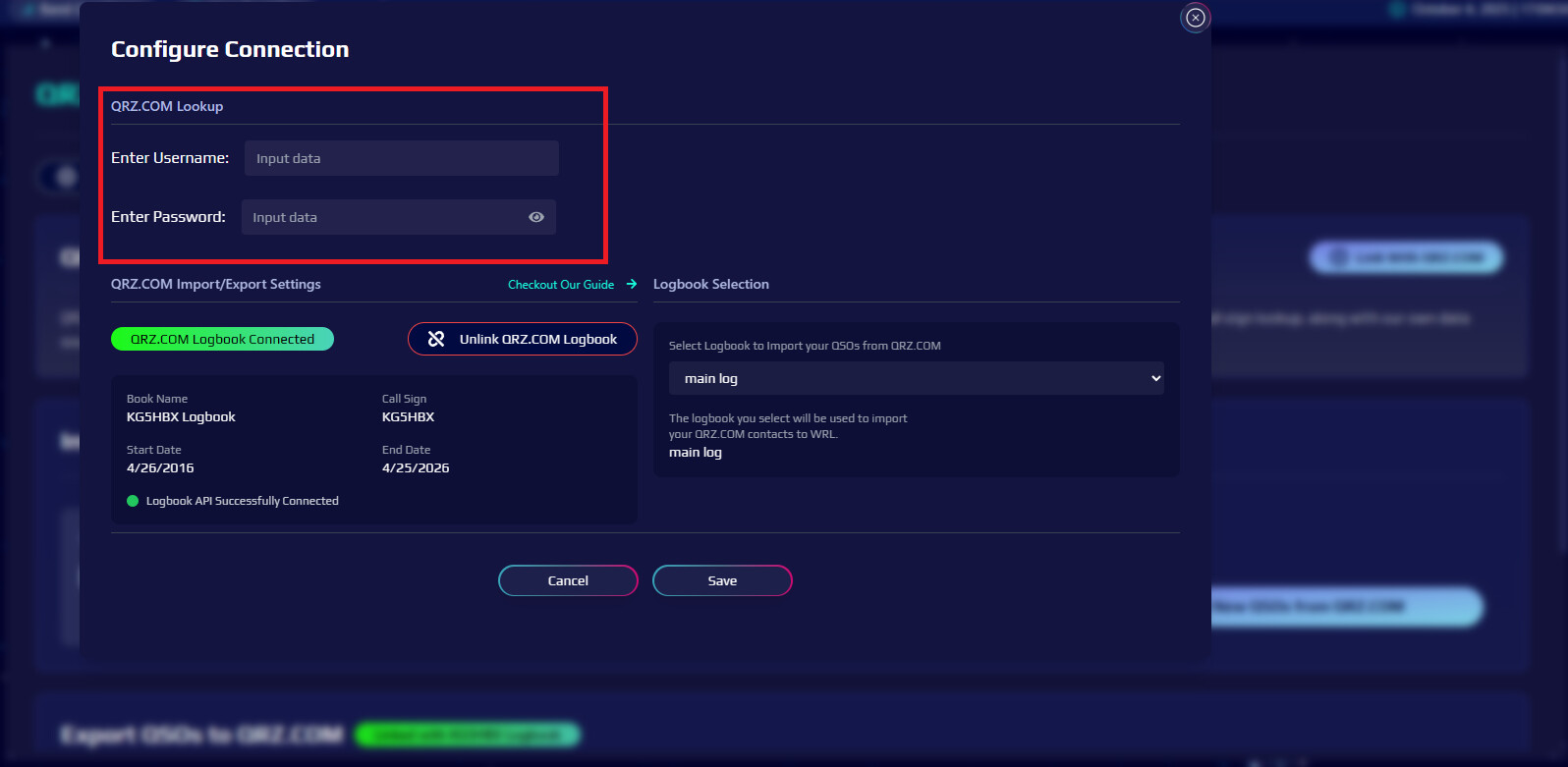Click the QRZ.COM Logbook Connected badge
This screenshot has height=767, width=1568.
click(x=222, y=339)
